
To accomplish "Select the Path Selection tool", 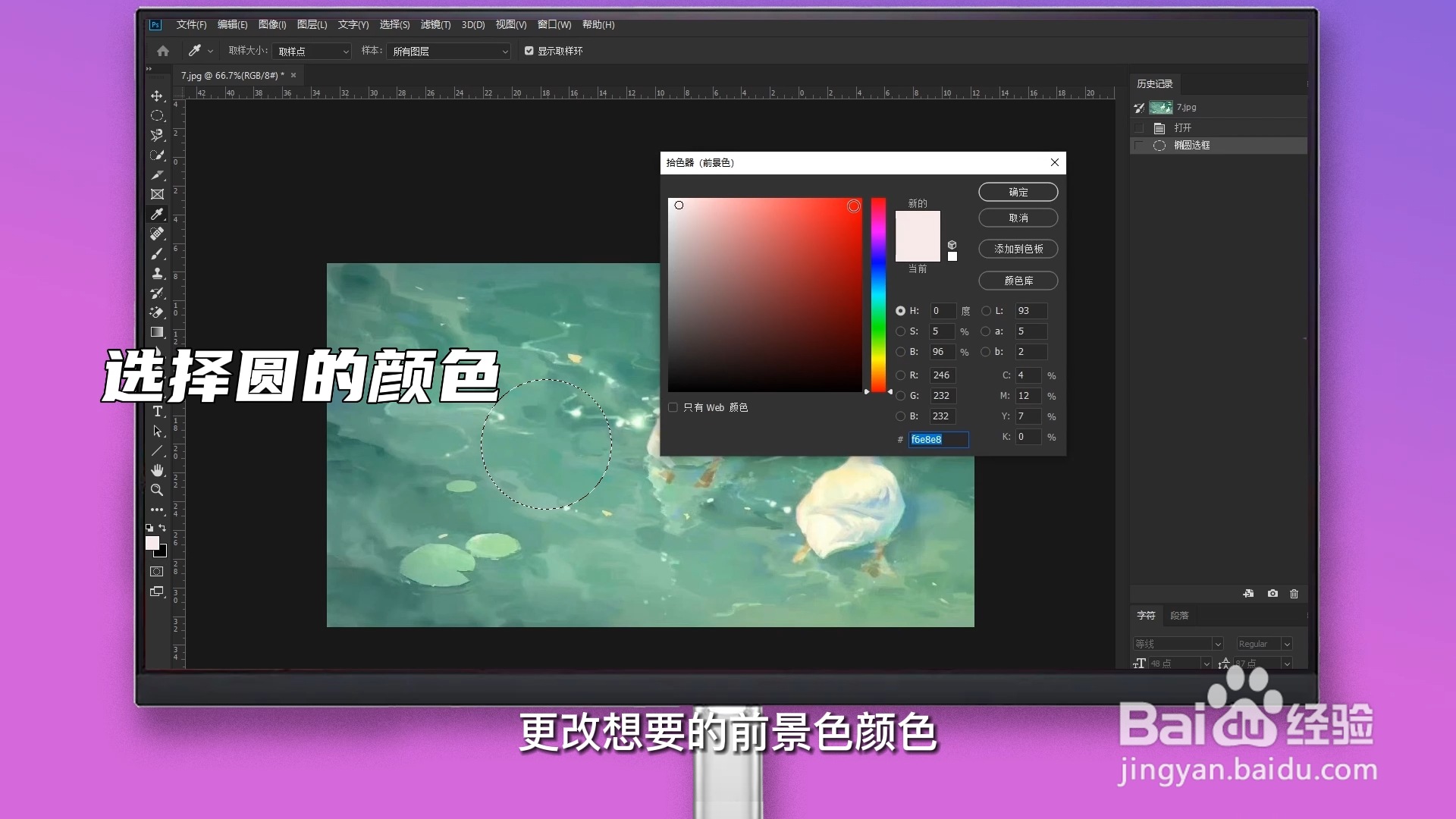I will tap(157, 431).
